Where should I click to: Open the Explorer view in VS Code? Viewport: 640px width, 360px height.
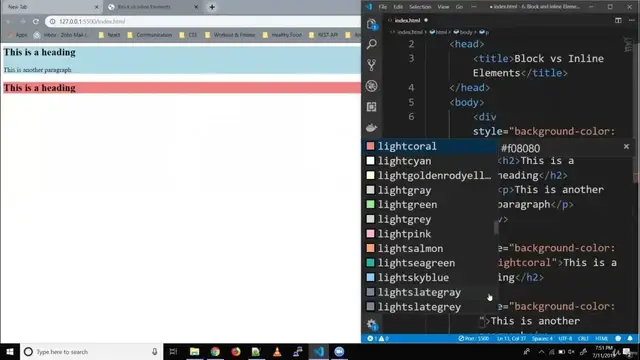(371, 24)
